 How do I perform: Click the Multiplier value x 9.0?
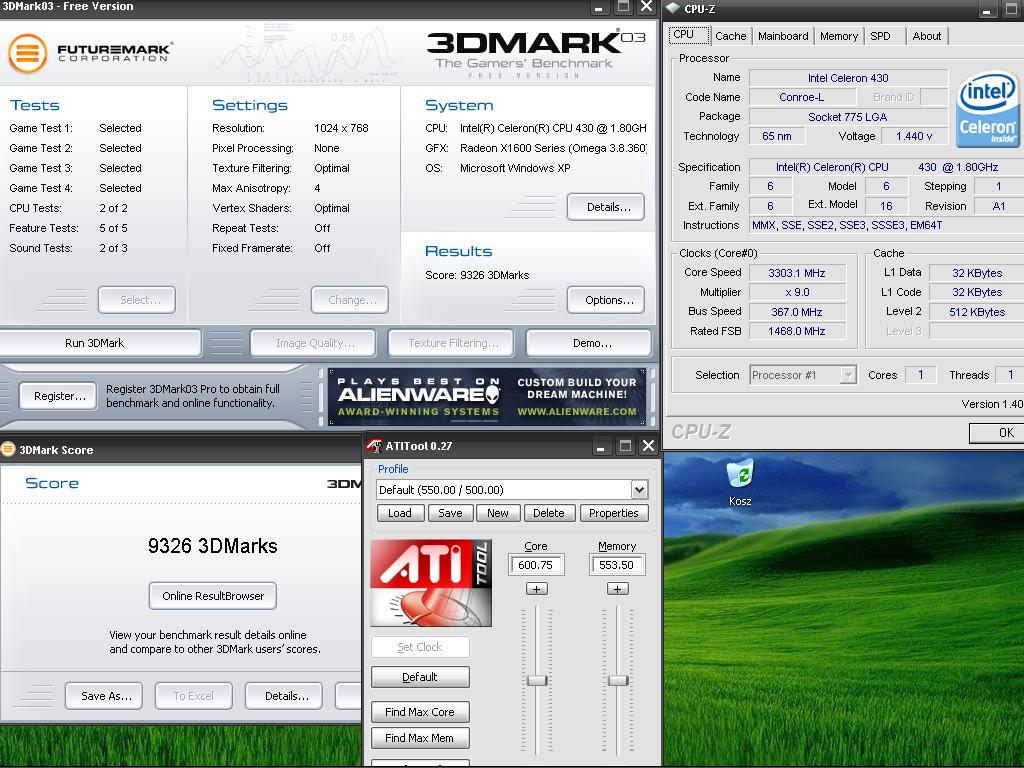(797, 292)
